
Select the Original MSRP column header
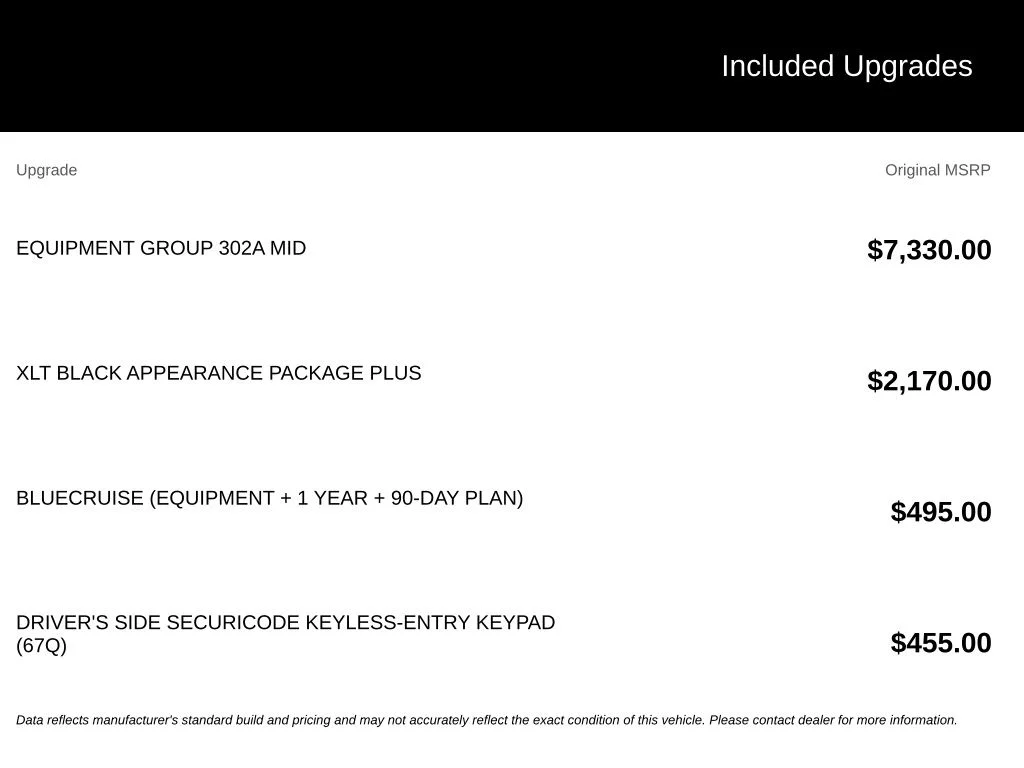[937, 170]
